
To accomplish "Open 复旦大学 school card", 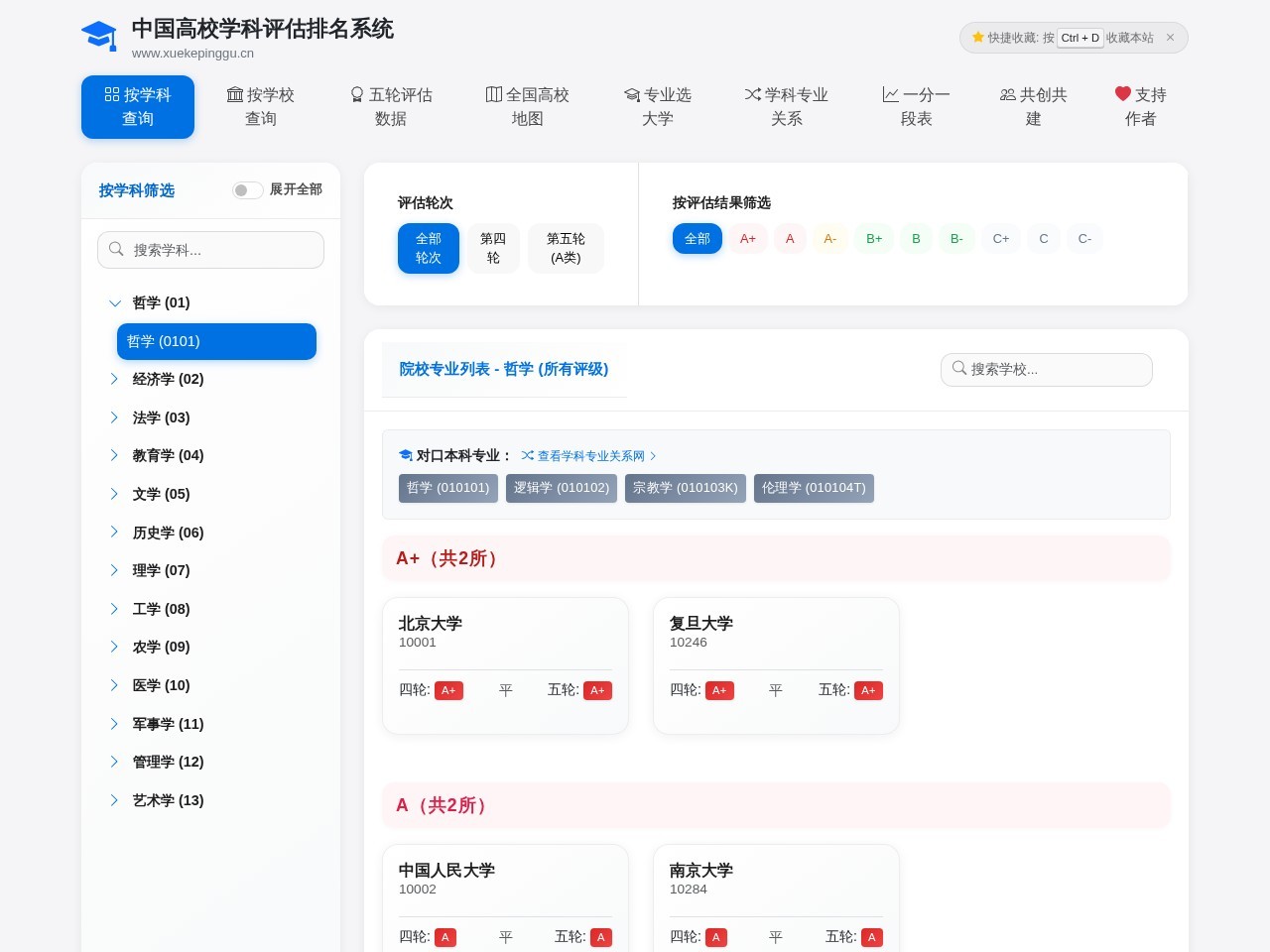I will tap(776, 665).
